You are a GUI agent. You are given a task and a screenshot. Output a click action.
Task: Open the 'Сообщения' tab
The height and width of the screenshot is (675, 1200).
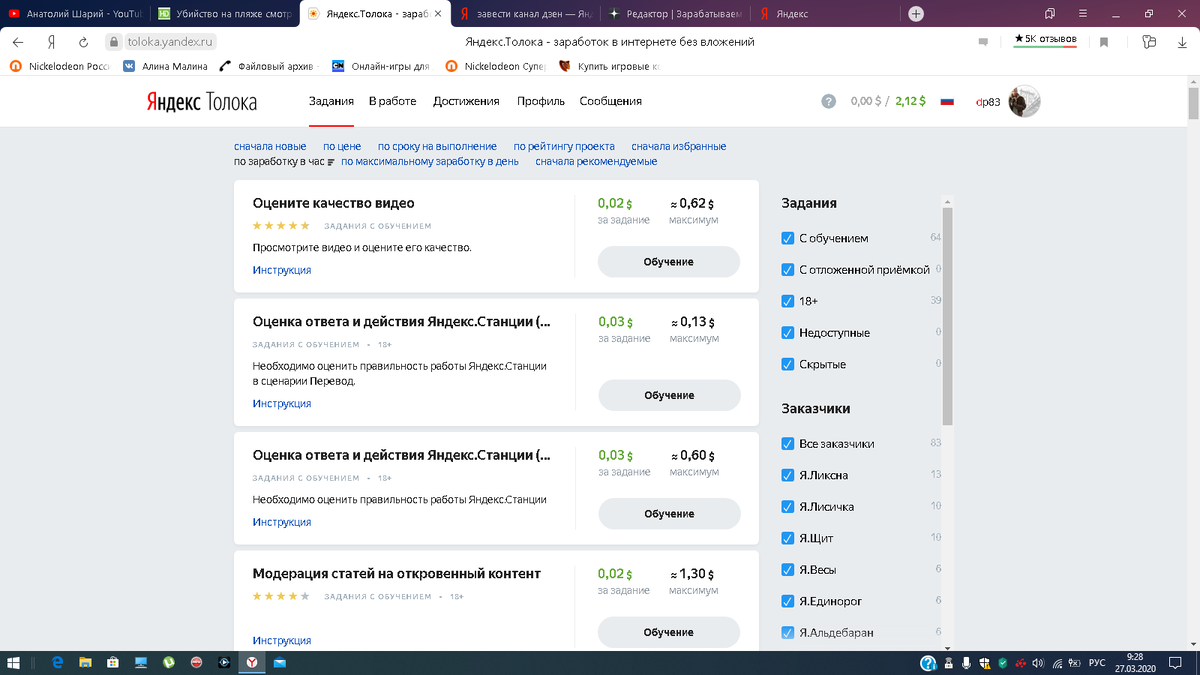pyautogui.click(x=611, y=101)
